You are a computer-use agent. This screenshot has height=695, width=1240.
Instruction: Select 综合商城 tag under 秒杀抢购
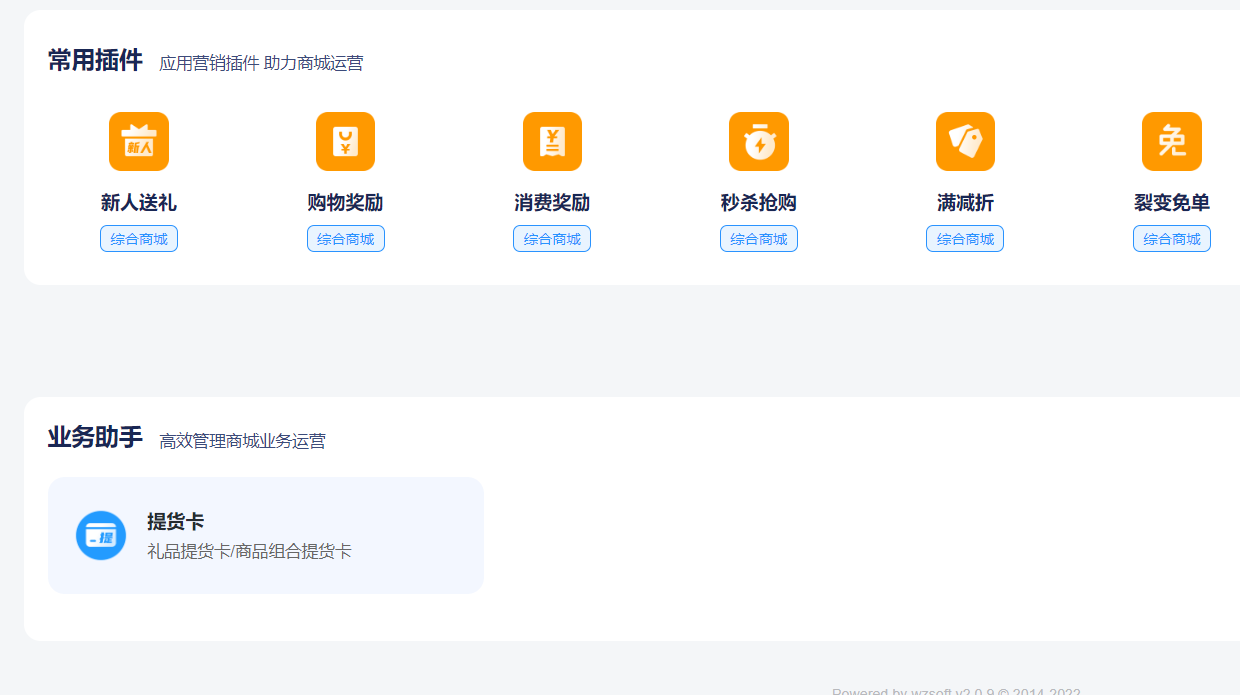(759, 239)
